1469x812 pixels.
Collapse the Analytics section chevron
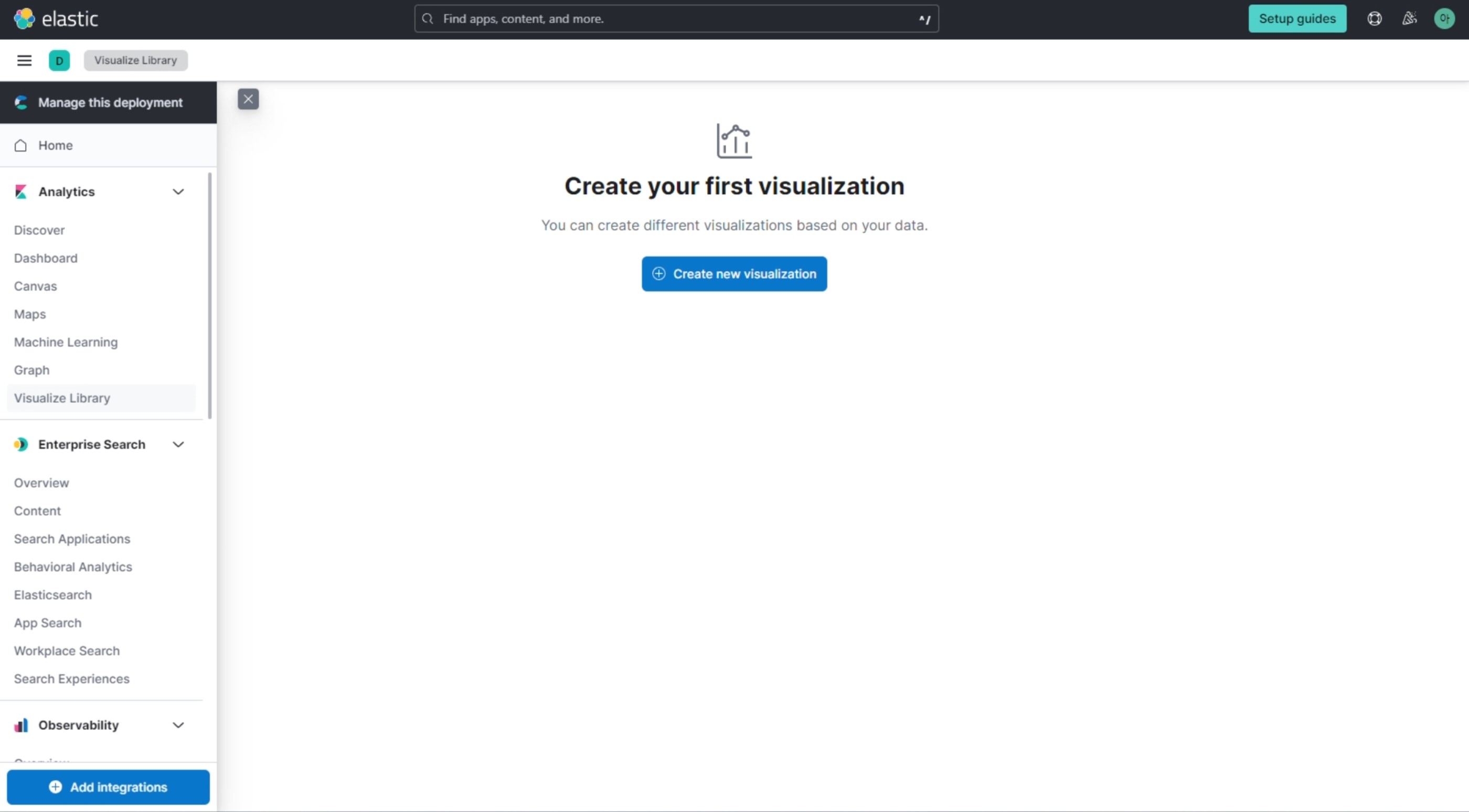[x=178, y=191]
